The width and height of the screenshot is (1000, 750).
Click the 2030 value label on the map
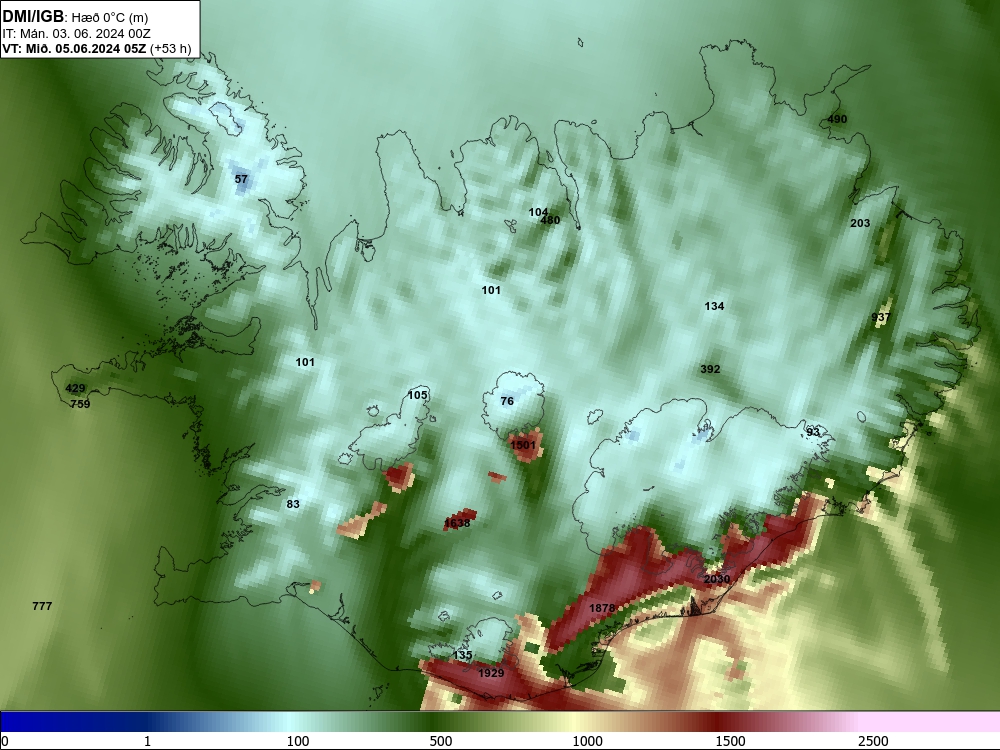pos(717,580)
